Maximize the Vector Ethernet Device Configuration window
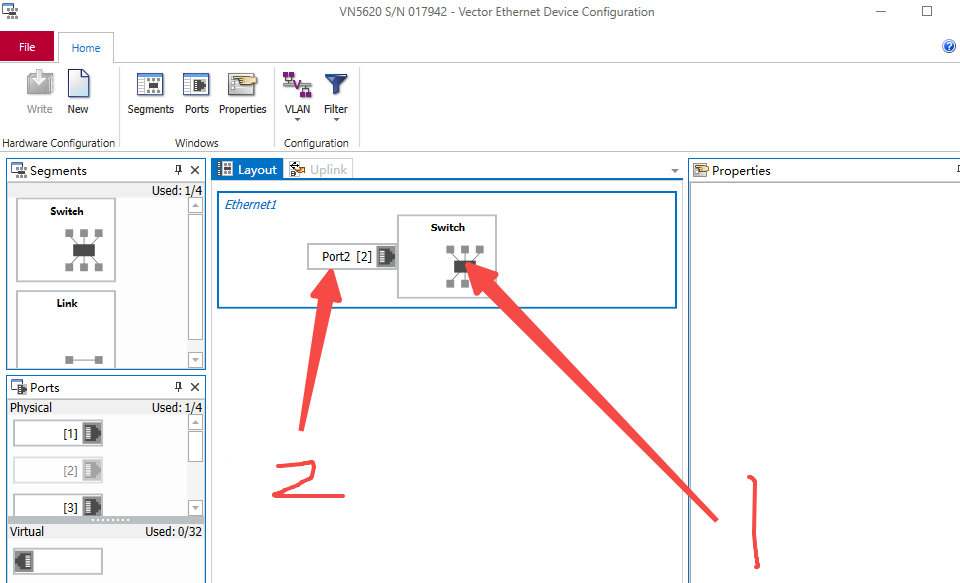The height and width of the screenshot is (583, 960). click(x=927, y=11)
